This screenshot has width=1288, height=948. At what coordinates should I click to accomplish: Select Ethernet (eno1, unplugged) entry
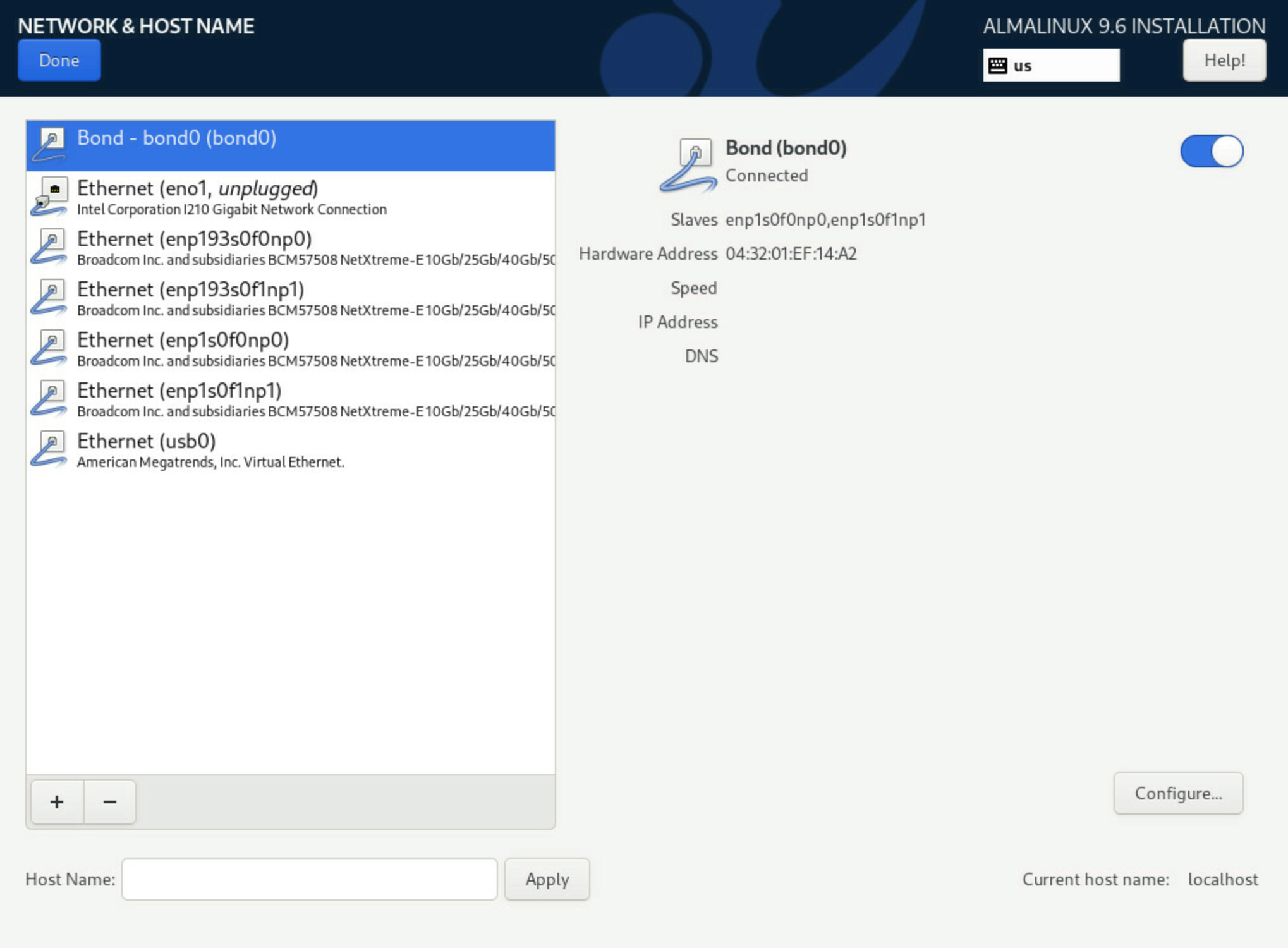(x=291, y=197)
